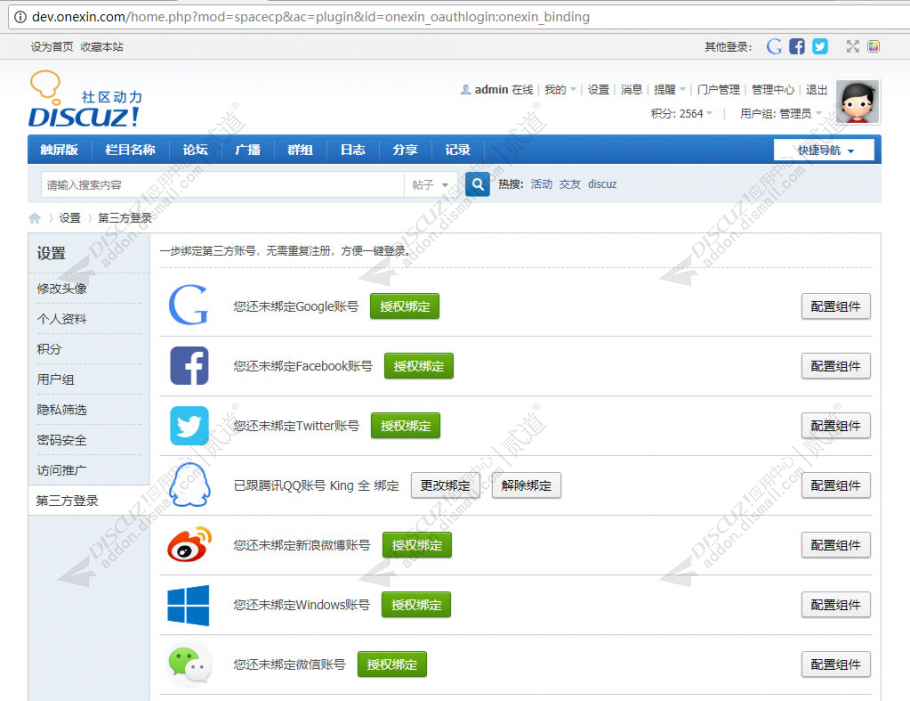Open the 快捷导航 quick navigation dropdown
Viewport: 910px width, 701px height.
point(824,150)
